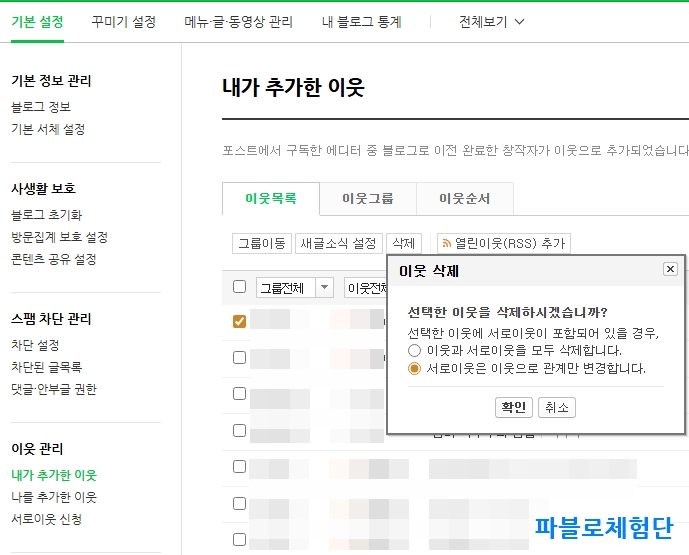
Task: Close the 이웃 삭제 dialog with X
Action: [670, 269]
